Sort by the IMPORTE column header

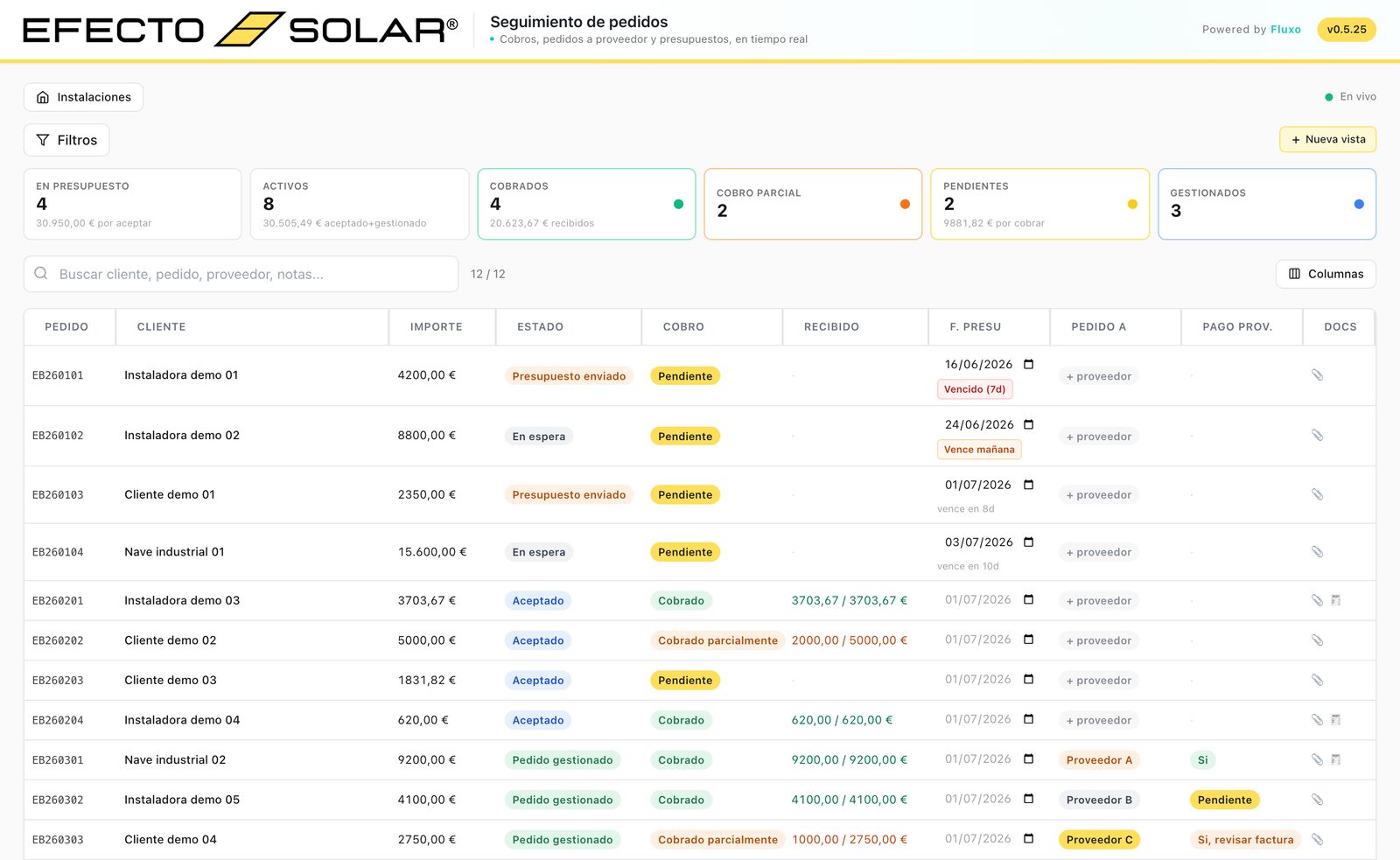tap(437, 327)
